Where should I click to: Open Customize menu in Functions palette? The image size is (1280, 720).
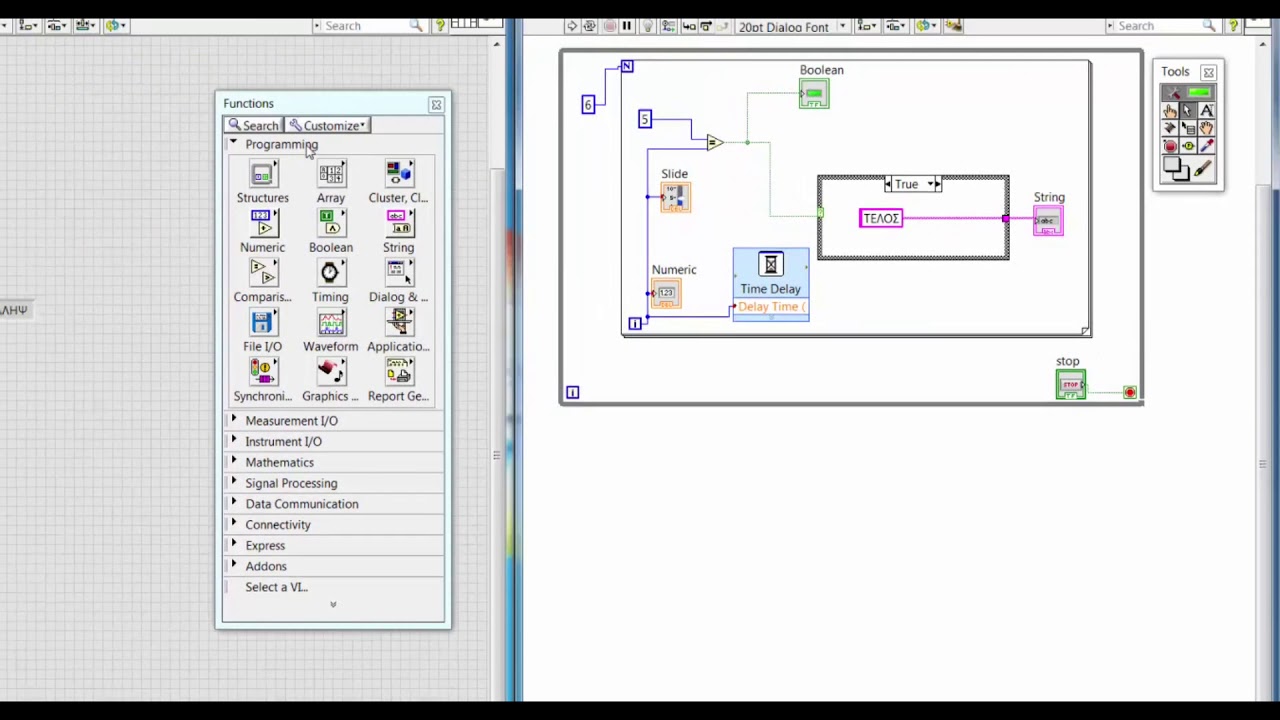coord(329,125)
